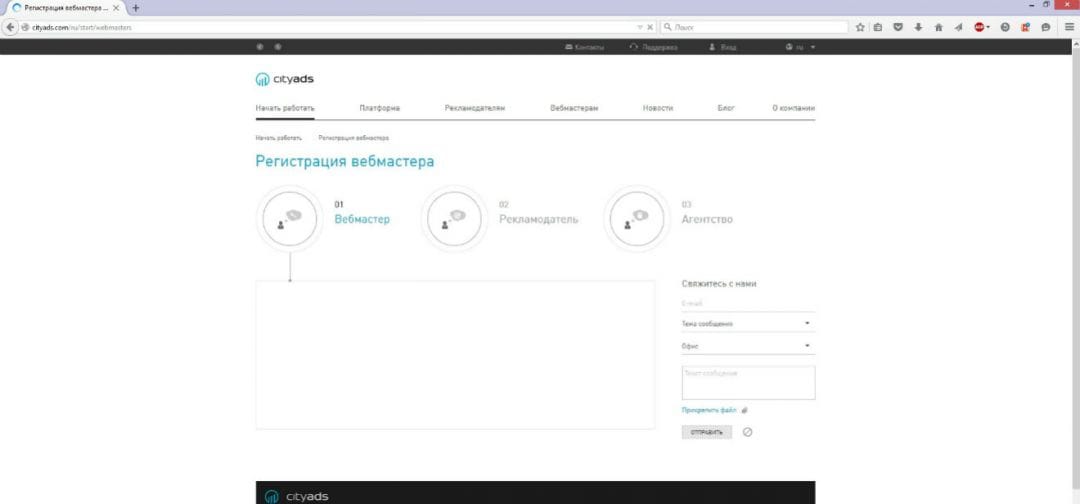This screenshot has height=504, width=1080.
Task: Expand the Офис dropdown
Action: click(x=748, y=346)
